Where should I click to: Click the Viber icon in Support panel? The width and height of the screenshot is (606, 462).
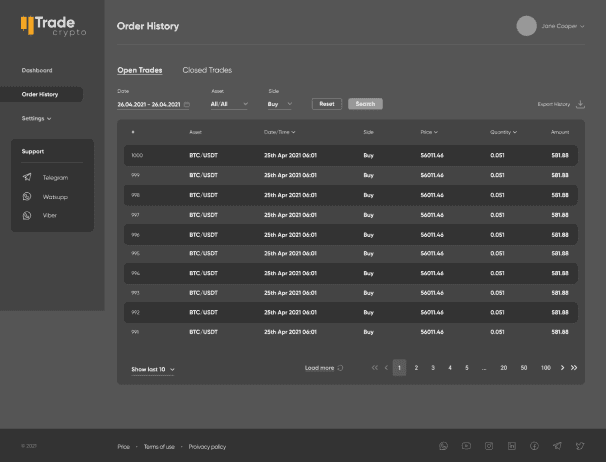coord(27,215)
